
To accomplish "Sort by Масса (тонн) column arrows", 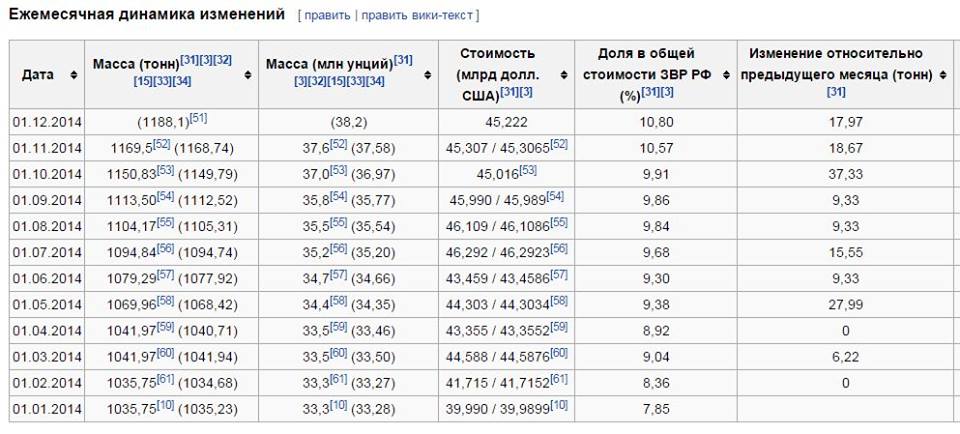I will 248,75.
